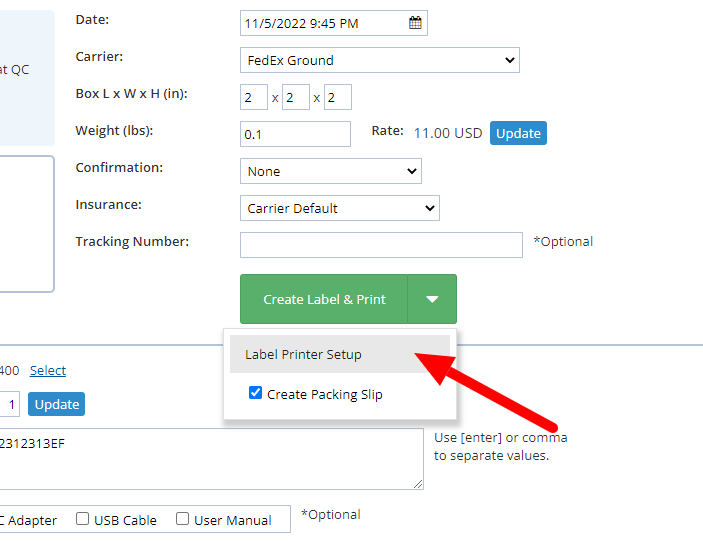Open the calendar picker in Date field
This screenshot has height=541, width=703.
point(415,23)
